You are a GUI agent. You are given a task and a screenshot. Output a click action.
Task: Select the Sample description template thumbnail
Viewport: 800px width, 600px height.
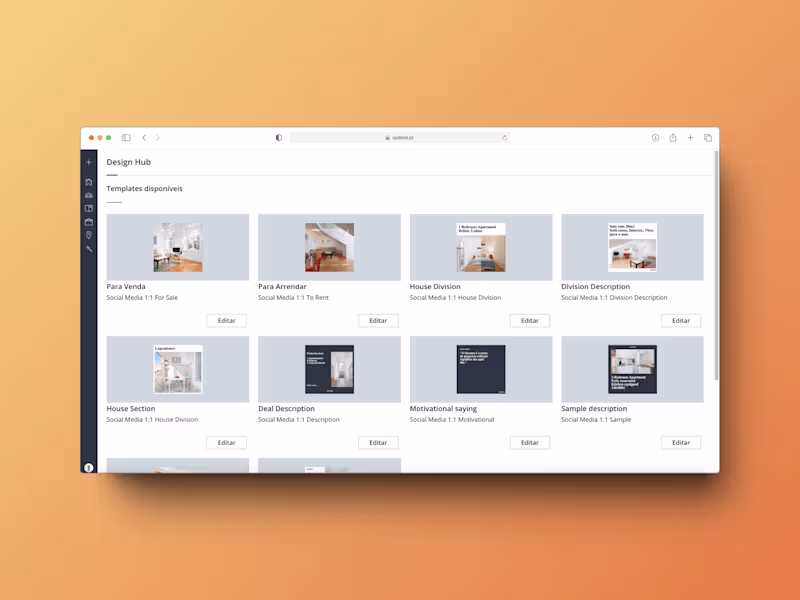click(x=632, y=369)
